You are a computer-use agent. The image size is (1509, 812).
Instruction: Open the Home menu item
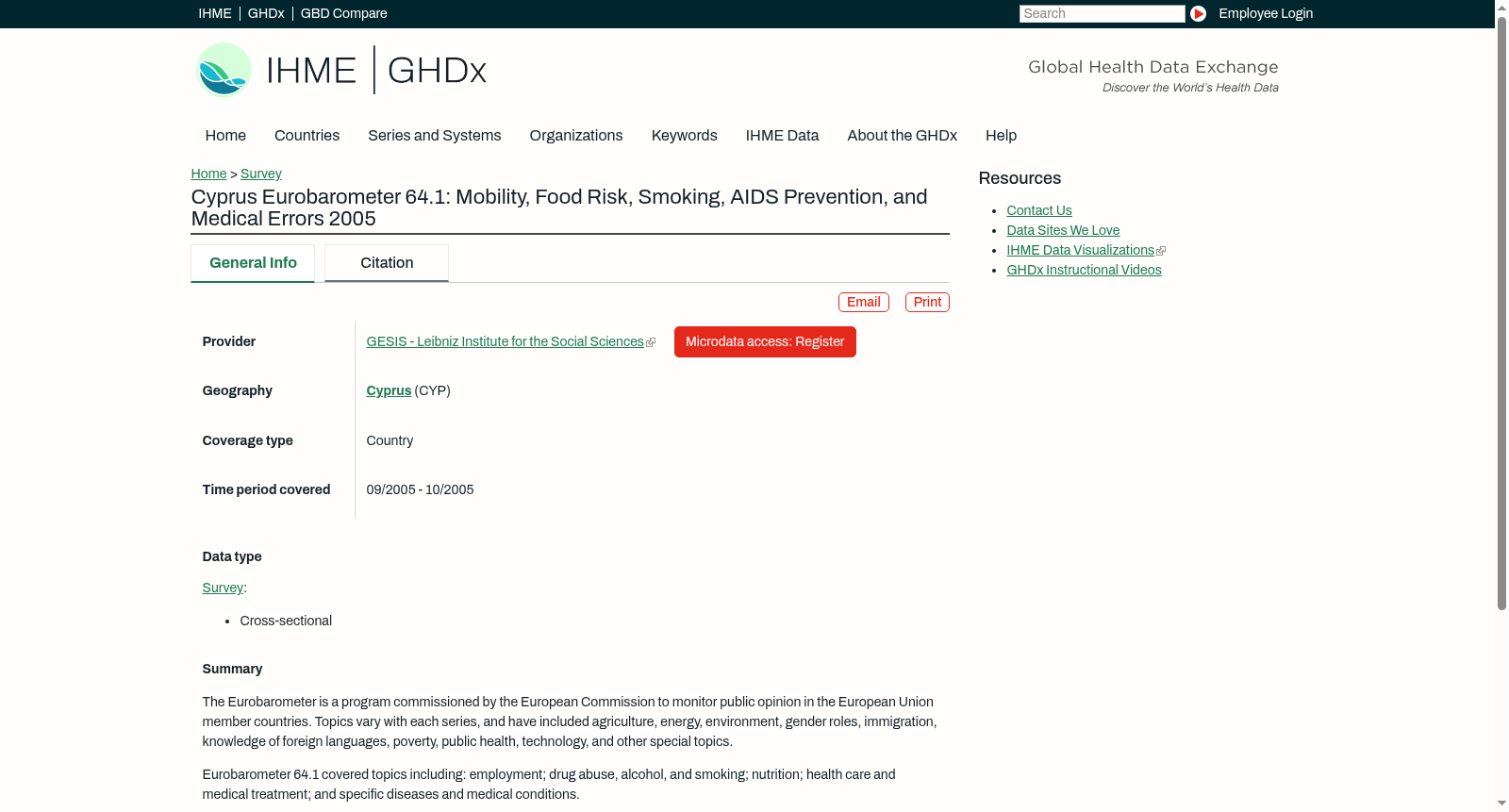point(225,136)
